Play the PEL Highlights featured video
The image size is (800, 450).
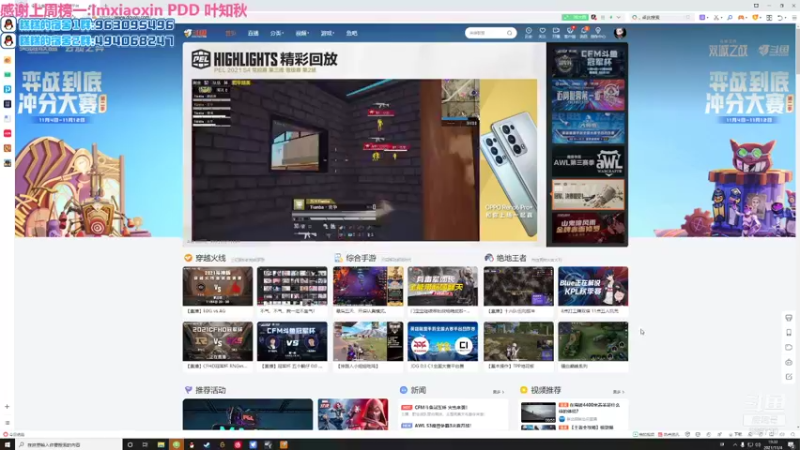pos(336,160)
